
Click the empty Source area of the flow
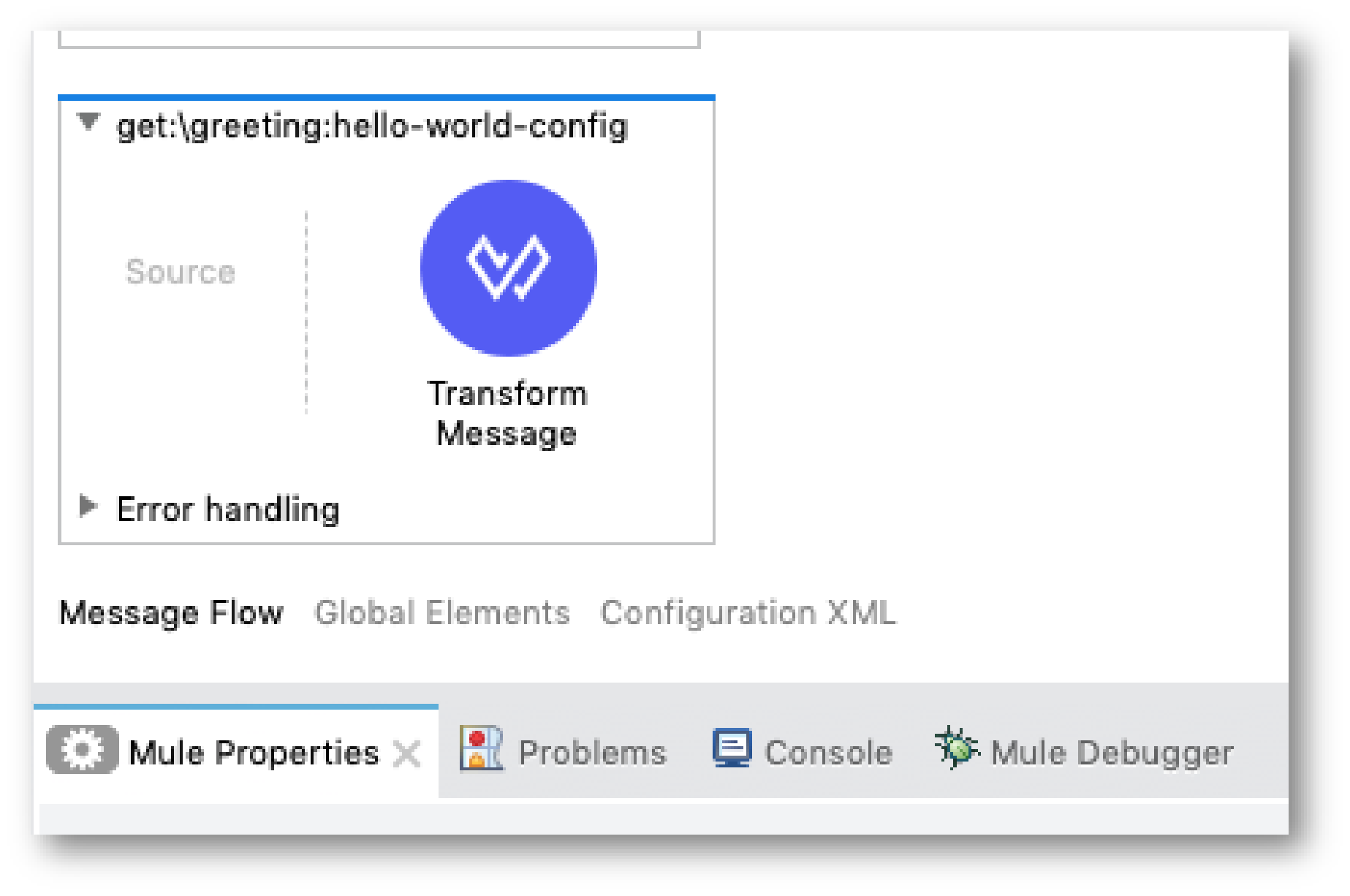tap(181, 272)
